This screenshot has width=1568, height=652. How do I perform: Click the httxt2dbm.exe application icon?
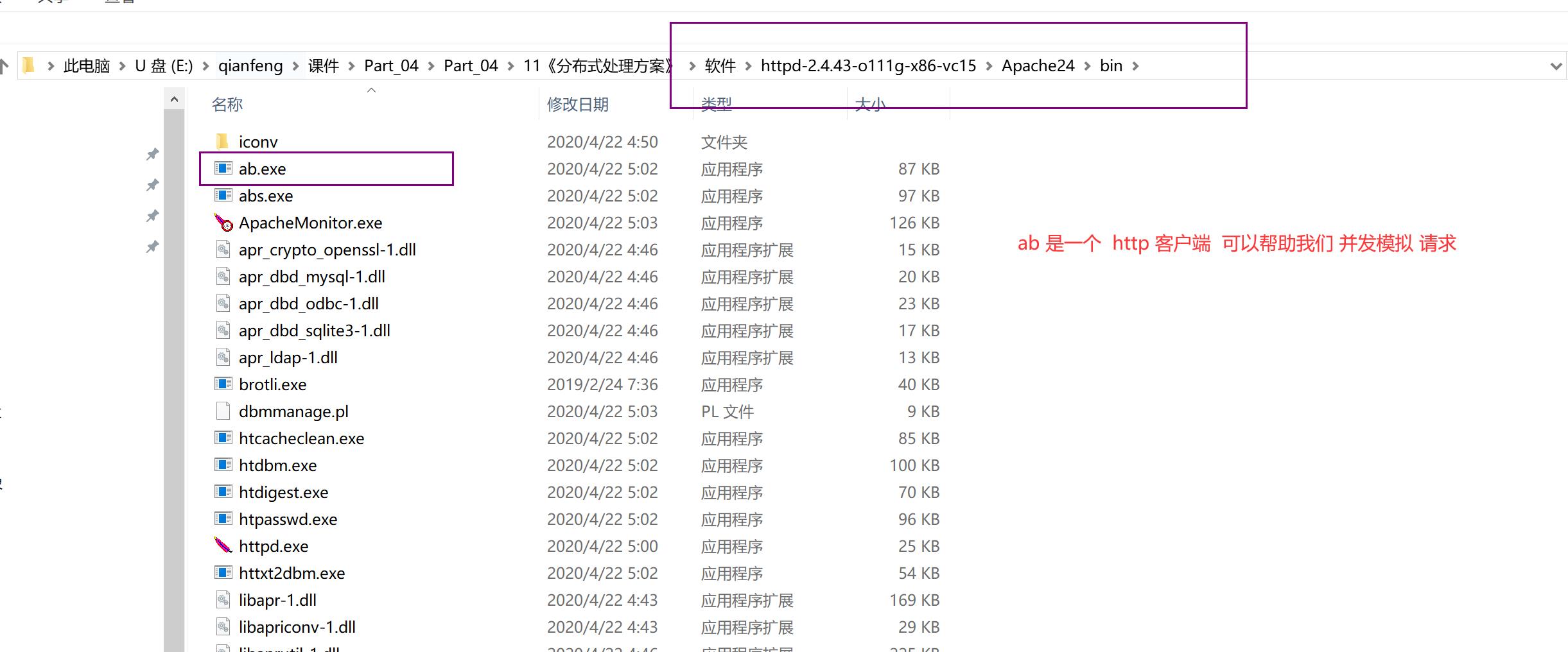click(x=223, y=572)
